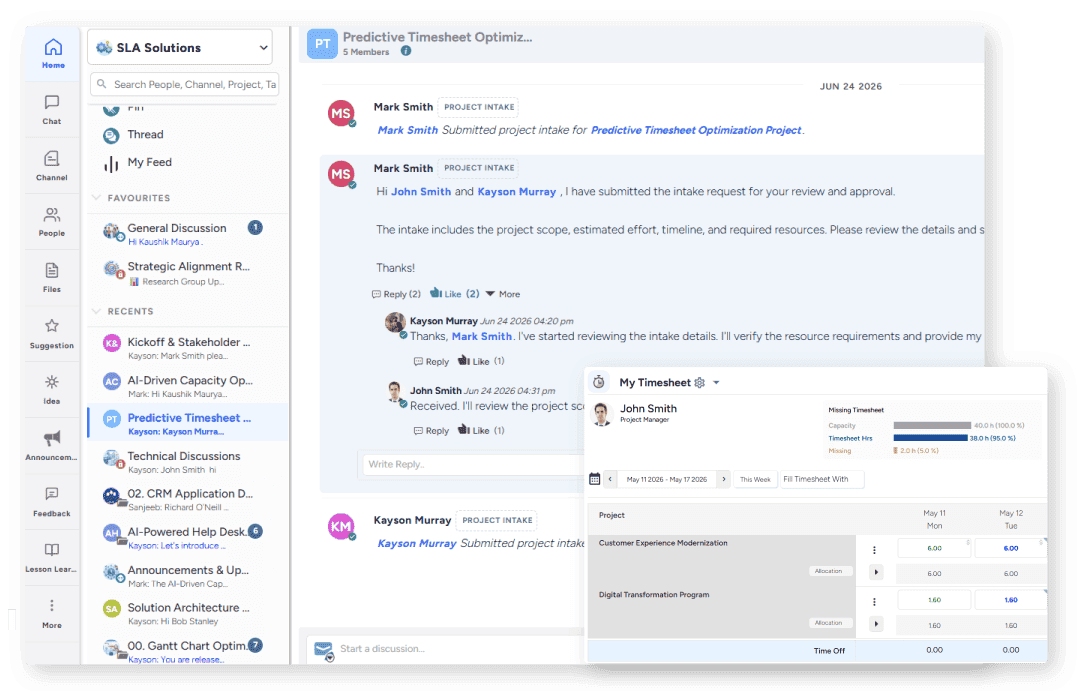Click the This Week button
Viewport: 1090px width, 691px height.
pos(755,479)
